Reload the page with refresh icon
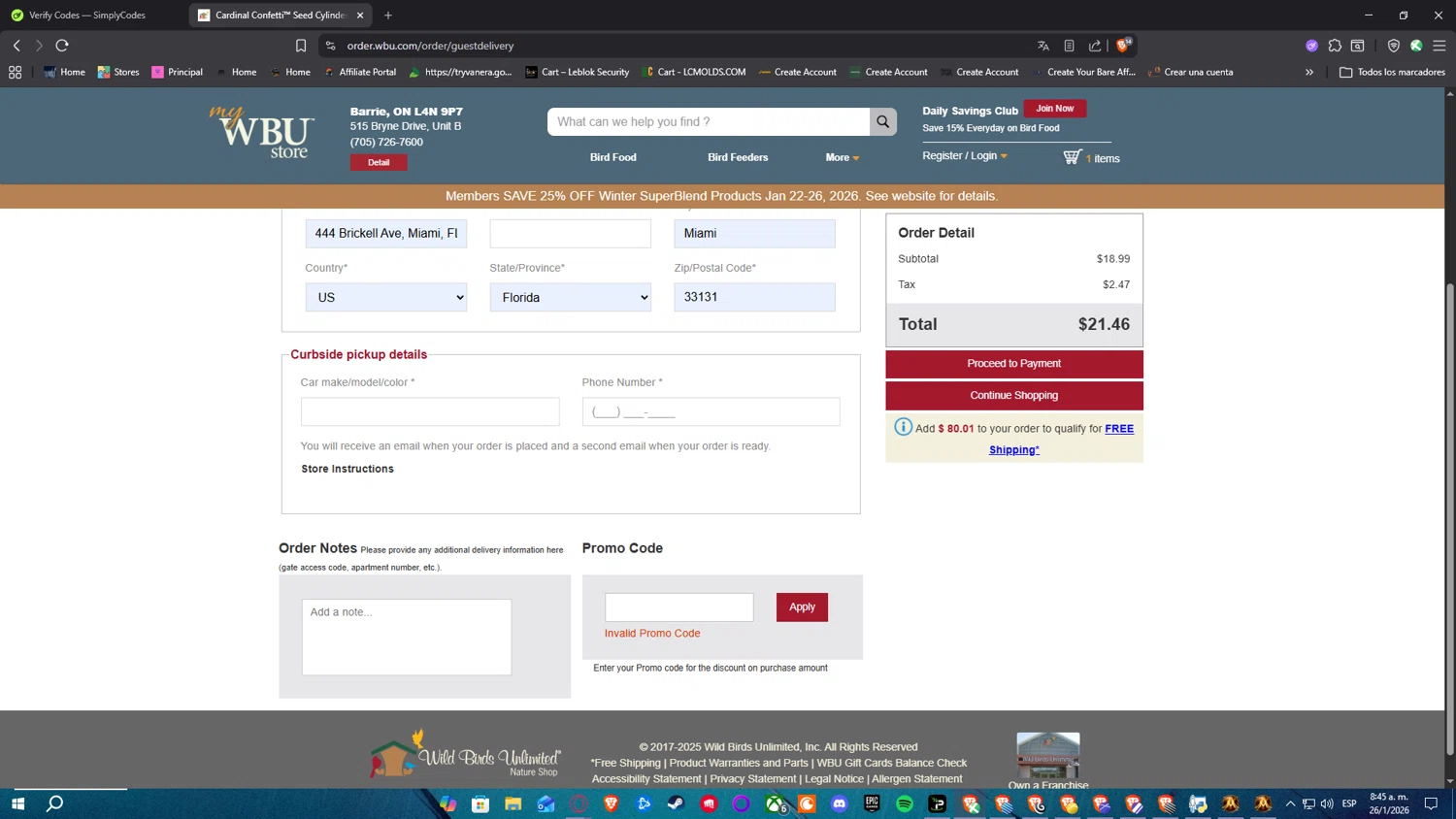 point(62,46)
